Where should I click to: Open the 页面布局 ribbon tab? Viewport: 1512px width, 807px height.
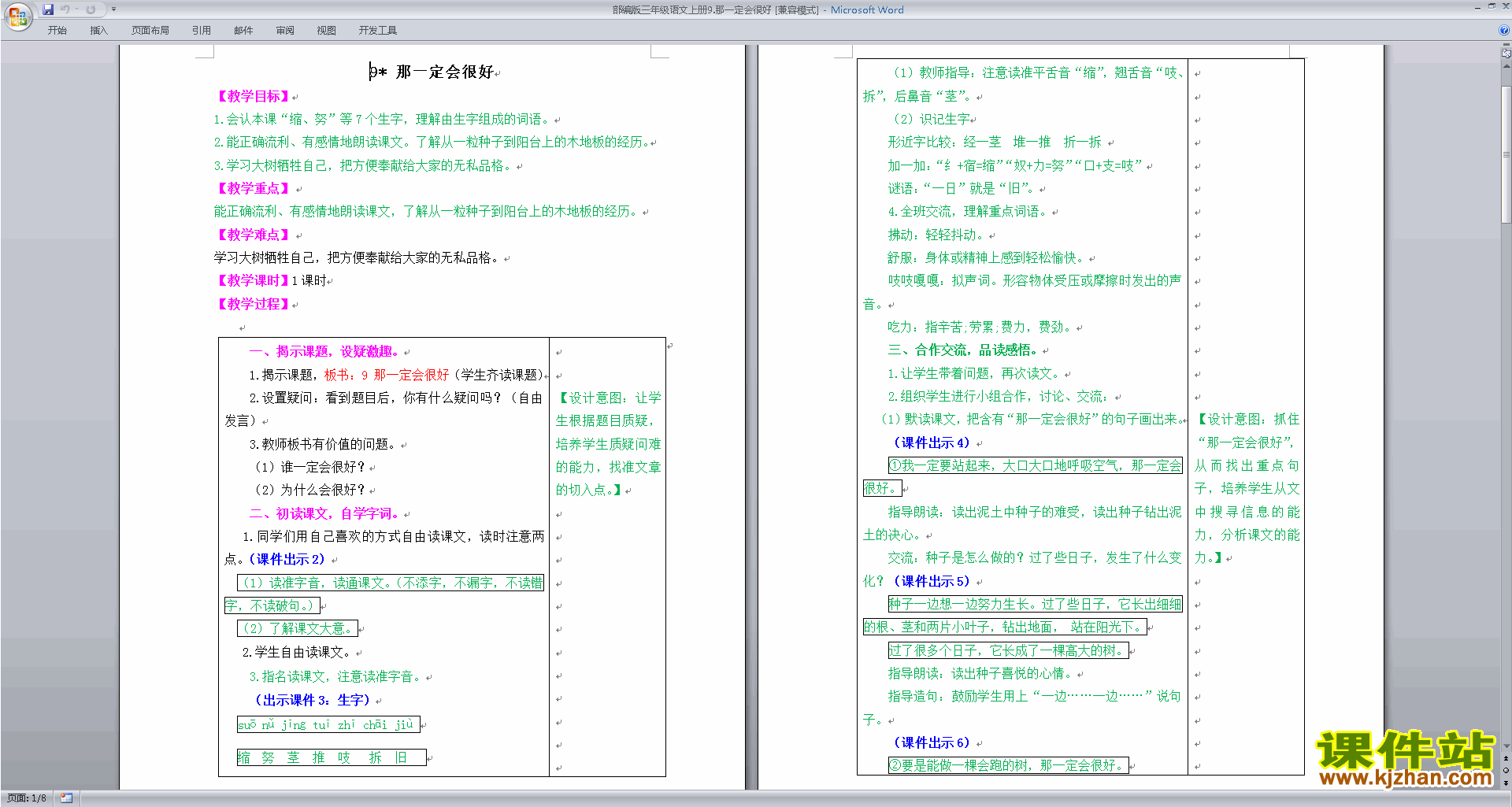pos(150,31)
